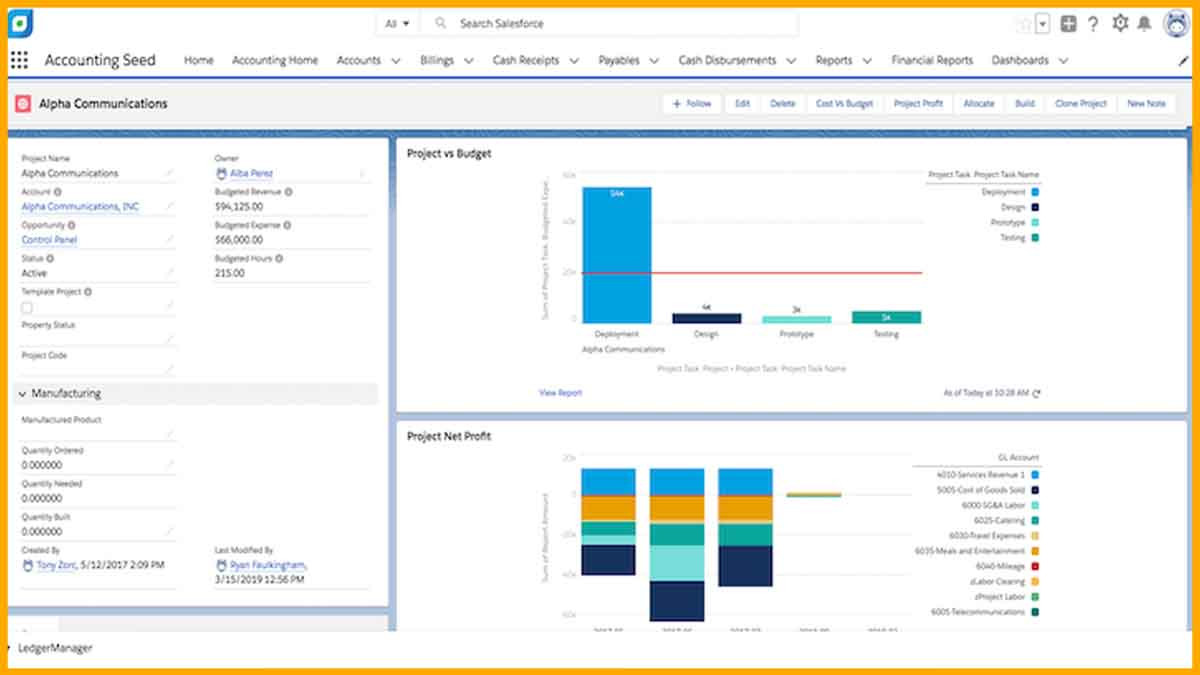Viewport: 1200px width, 675px height.
Task: Expand the Payables tab dropdown arrow
Action: [x=653, y=61]
